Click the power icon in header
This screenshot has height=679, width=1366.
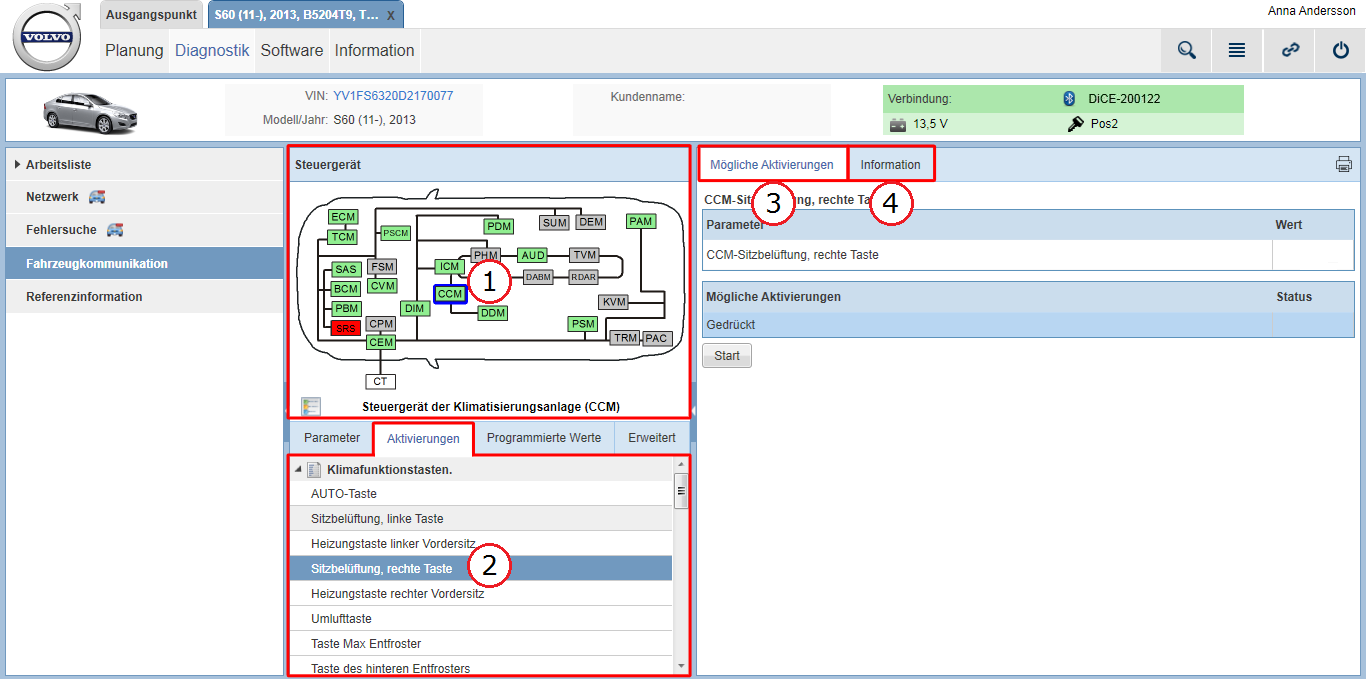point(1341,50)
